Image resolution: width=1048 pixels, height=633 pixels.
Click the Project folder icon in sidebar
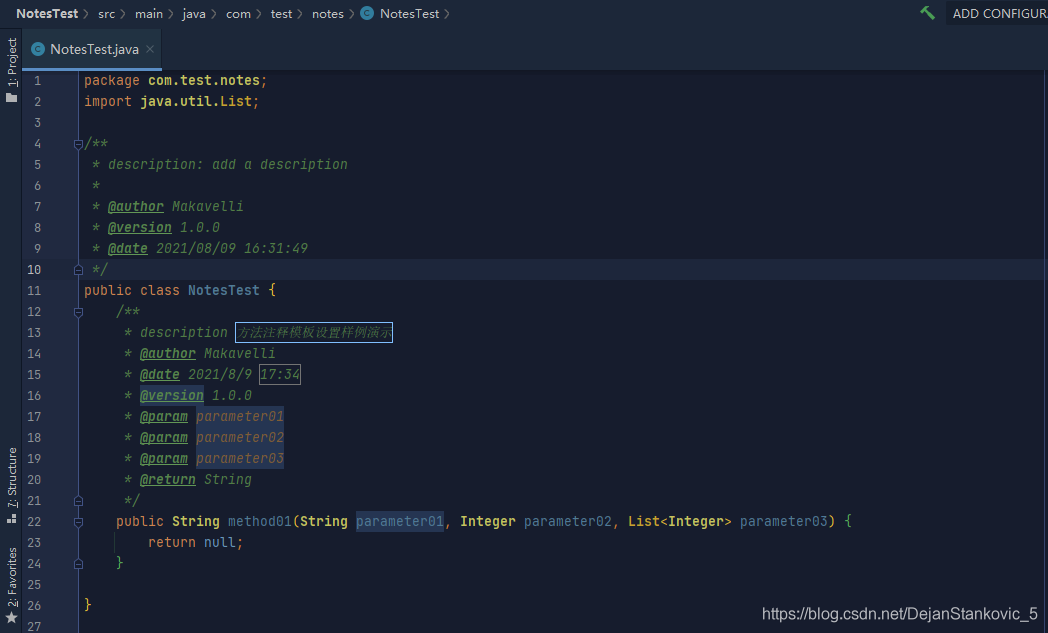click(x=11, y=98)
